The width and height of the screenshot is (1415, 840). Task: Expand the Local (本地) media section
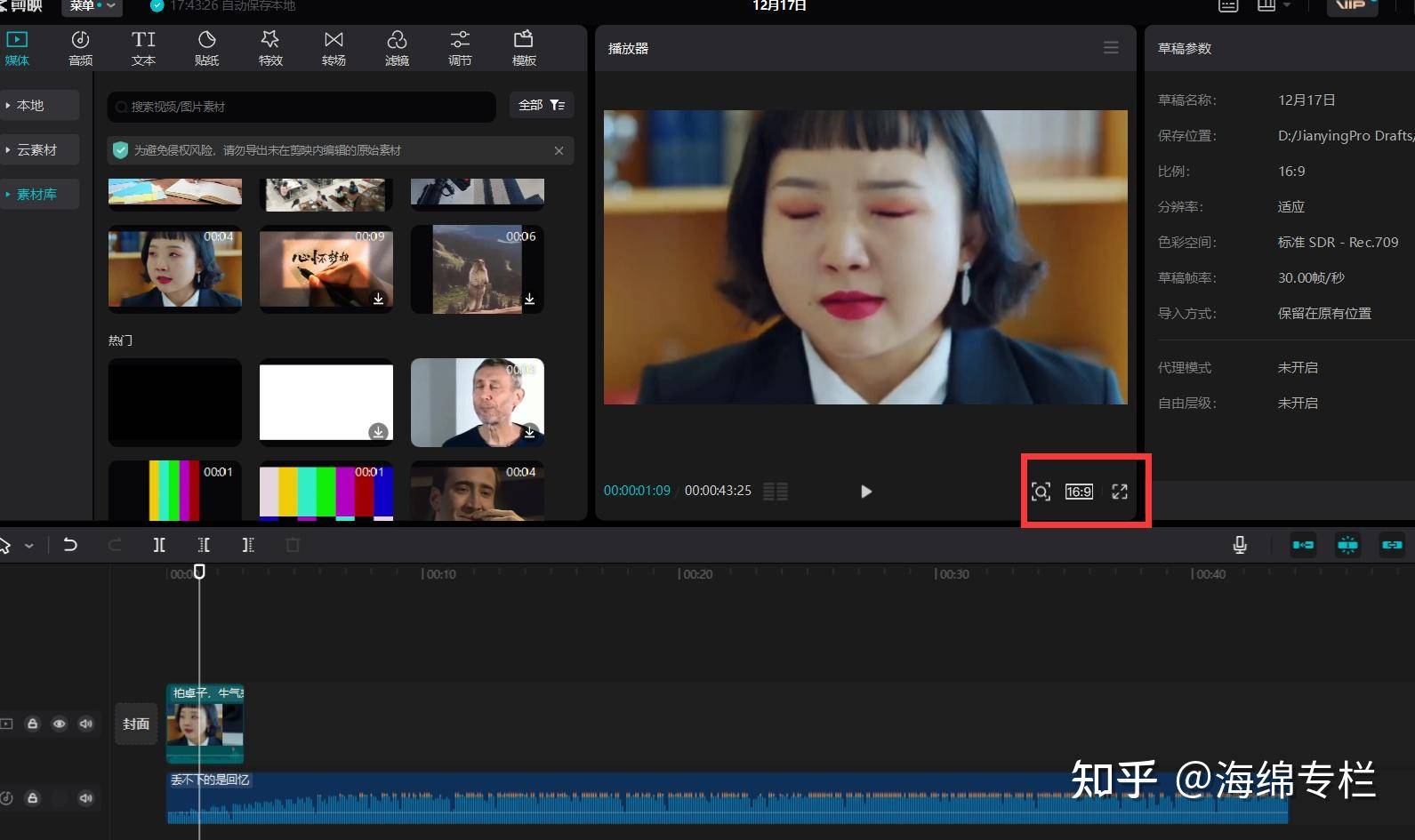(39, 105)
